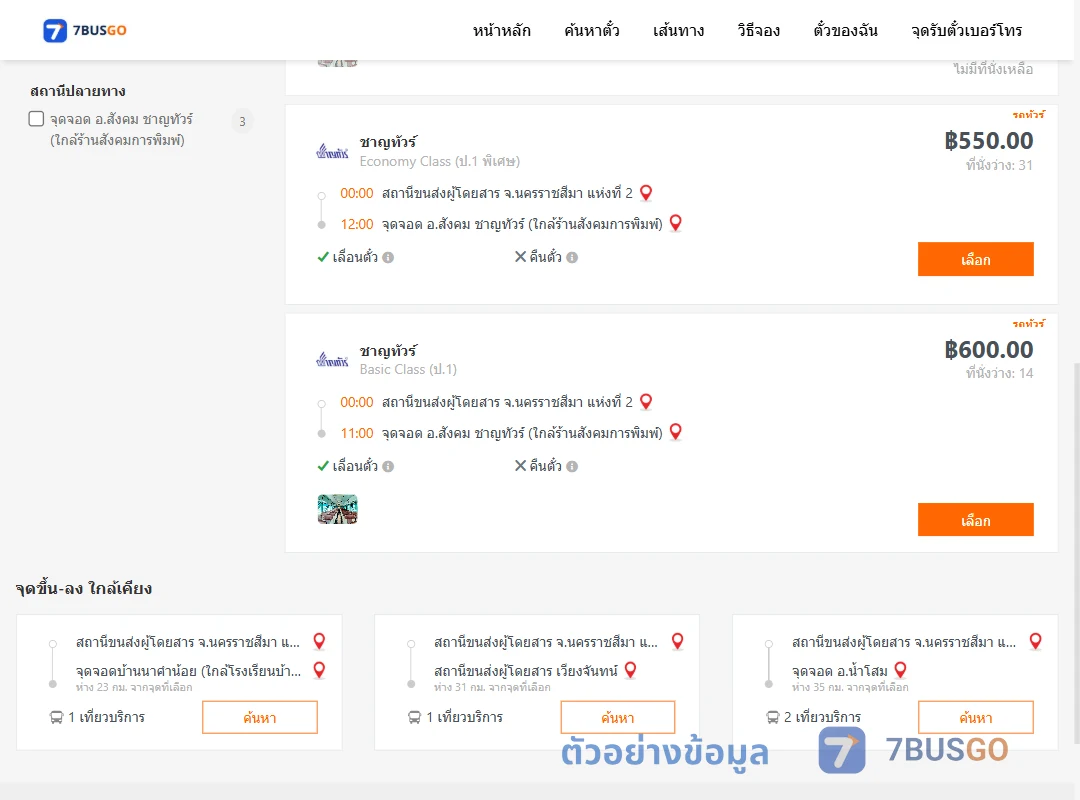Screen dimensions: 1080x800
Task: Tick the จุดจอด อ.สังคม ชาญทัวร์ destination checkbox
Action: click(37, 119)
